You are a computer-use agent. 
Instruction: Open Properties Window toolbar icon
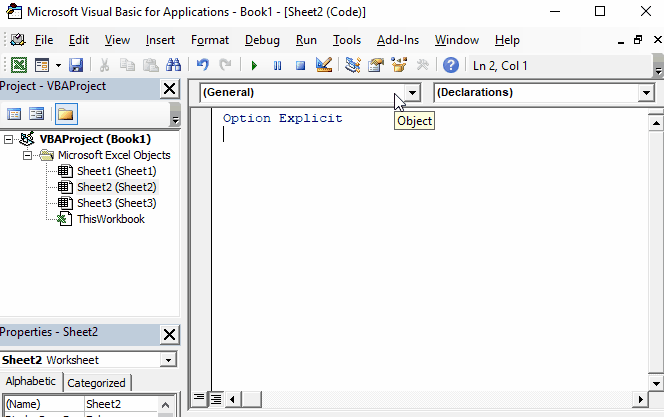[x=376, y=65]
